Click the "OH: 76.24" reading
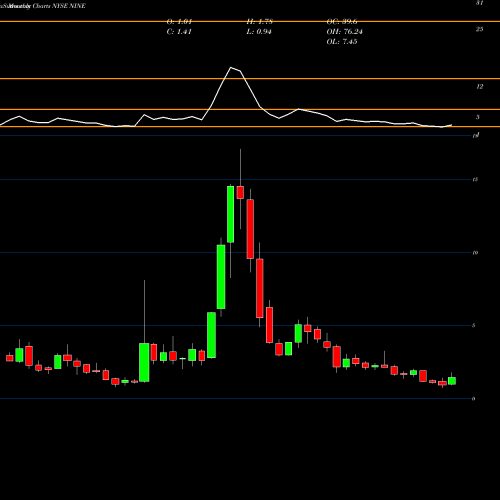The image size is (500, 500). [345, 32]
